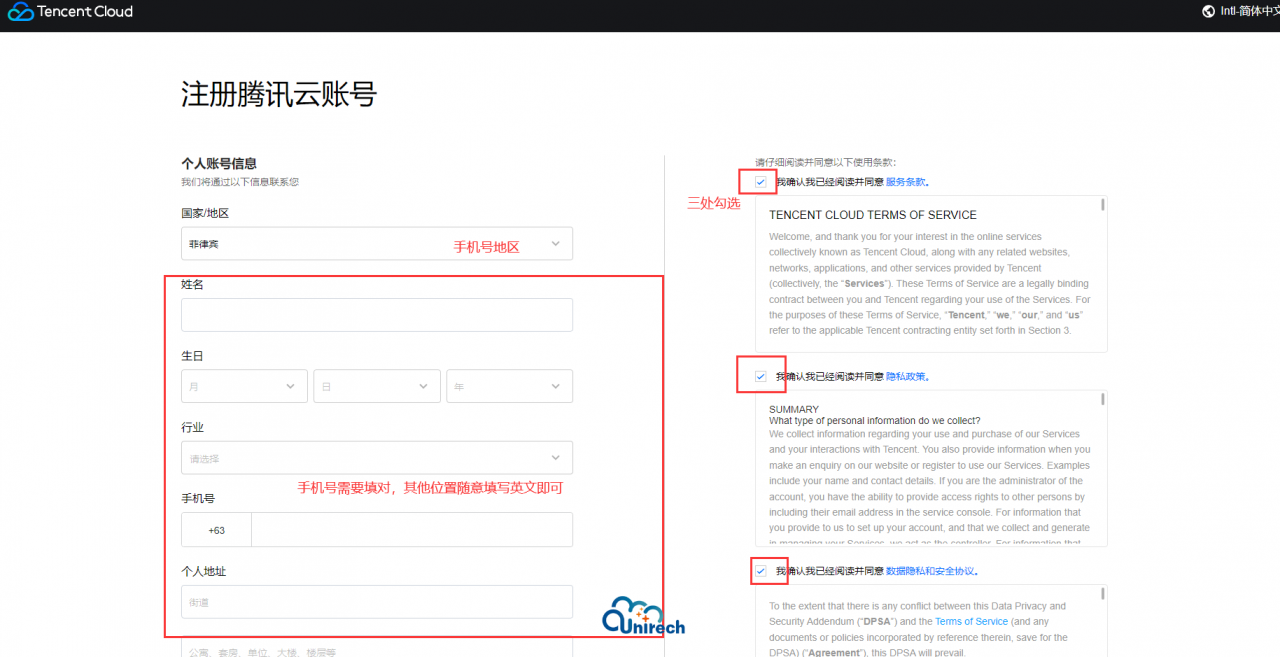This screenshot has height=657, width=1280.
Task: Click the globe language icon top right
Action: pyautogui.click(x=1207, y=12)
